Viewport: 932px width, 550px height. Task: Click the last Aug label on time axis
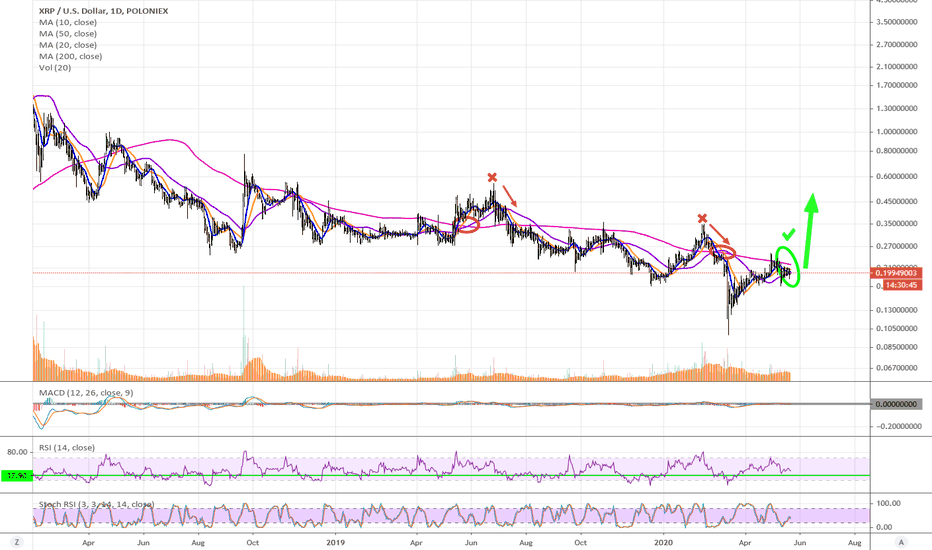[854, 542]
